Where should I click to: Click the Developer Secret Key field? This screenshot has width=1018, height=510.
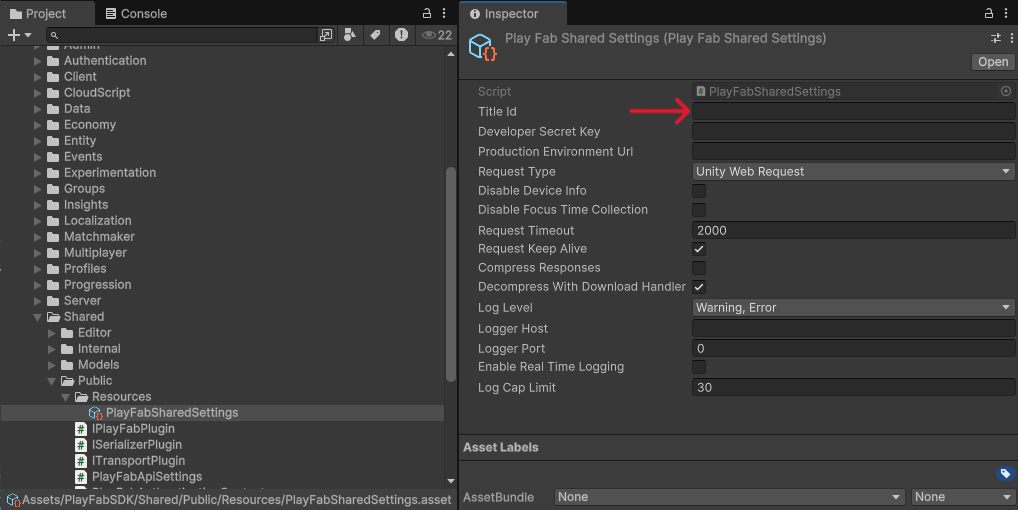(x=853, y=132)
